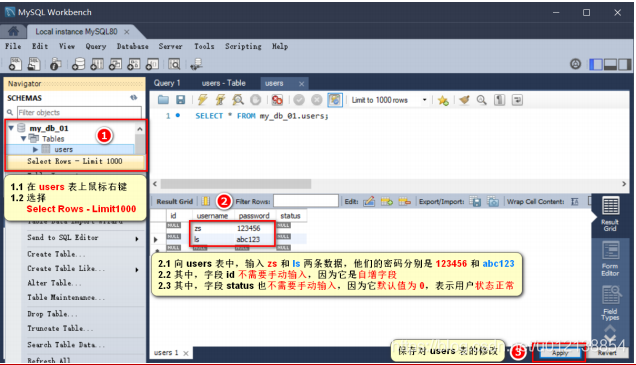Apply changes to users table
The width and height of the screenshot is (636, 365).
pyautogui.click(x=560, y=353)
